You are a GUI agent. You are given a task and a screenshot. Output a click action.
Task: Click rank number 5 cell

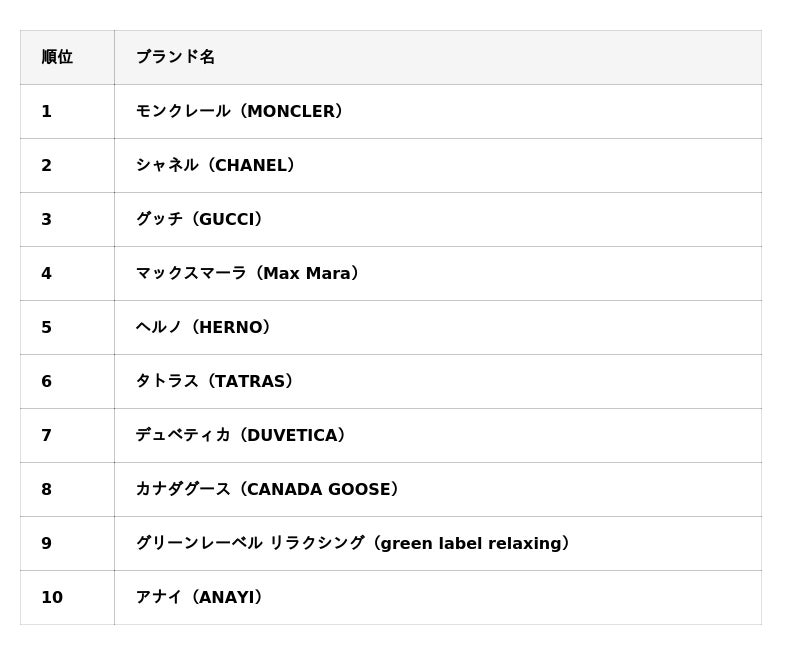(47, 327)
